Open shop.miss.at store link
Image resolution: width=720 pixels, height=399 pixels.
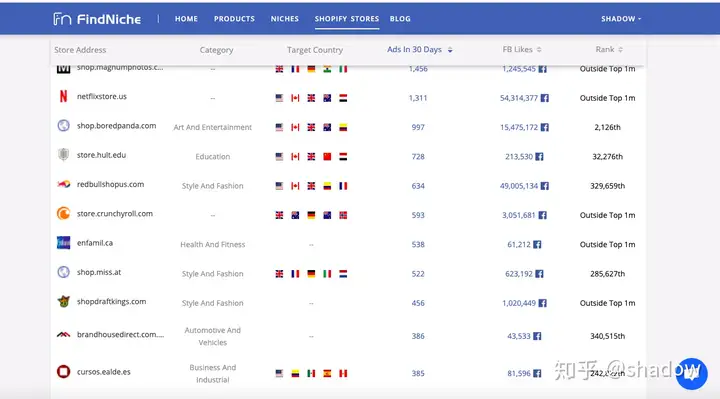pos(99,272)
